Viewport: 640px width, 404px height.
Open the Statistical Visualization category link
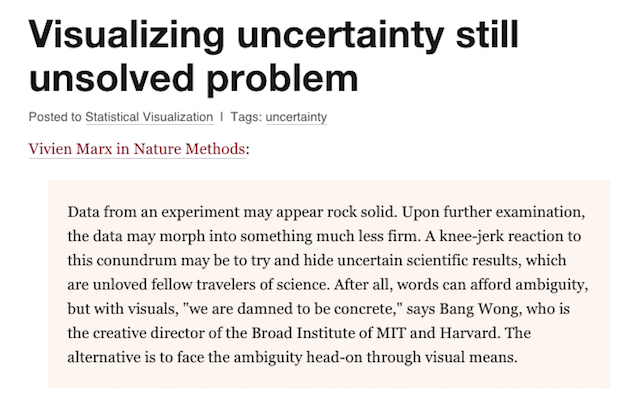point(149,117)
